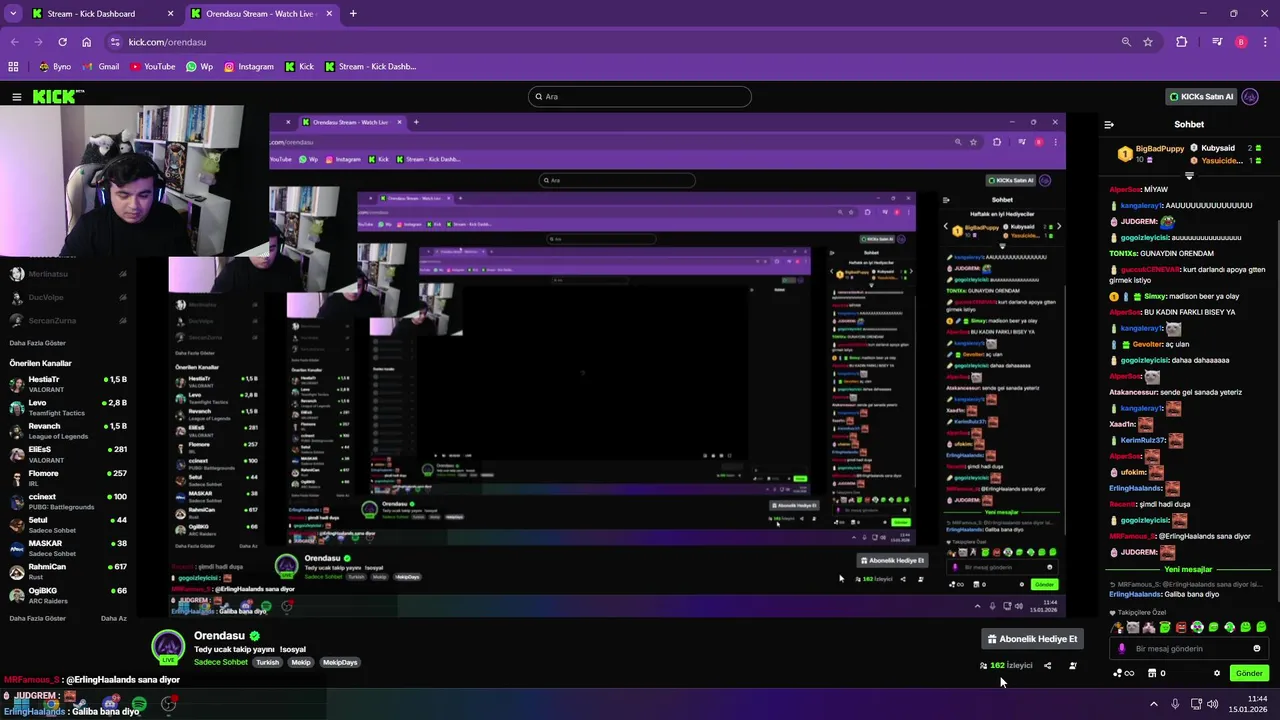Image resolution: width=1280 pixels, height=720 pixels.
Task: Open OgiBKG ARC Raiders channel
Action: (68, 596)
